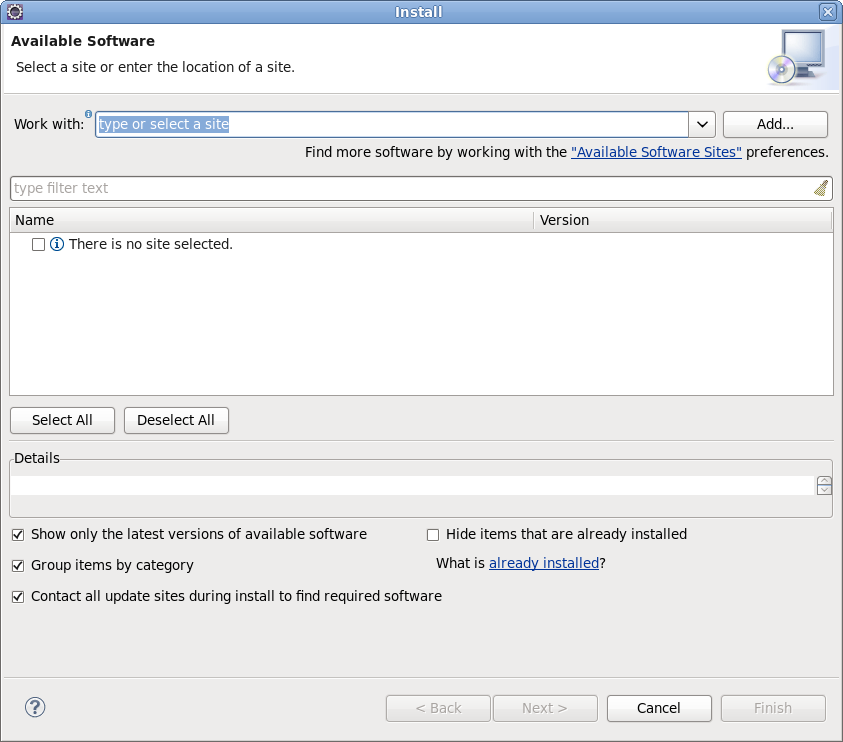This screenshot has width=843, height=742.
Task: Open the 'Available Software Sites' preferences link
Action: click(656, 152)
